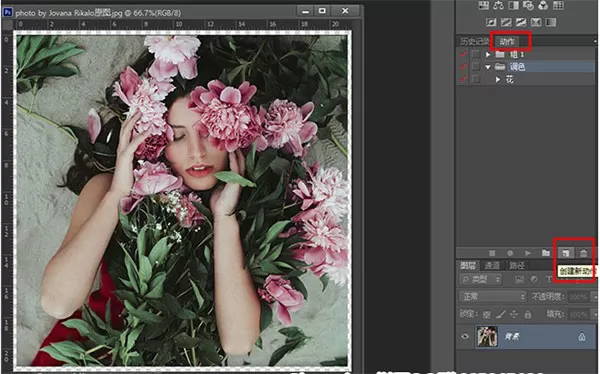Add a Color Balance adjustment with the scales icon
Viewport: 600px width, 374px height.
point(499,5)
